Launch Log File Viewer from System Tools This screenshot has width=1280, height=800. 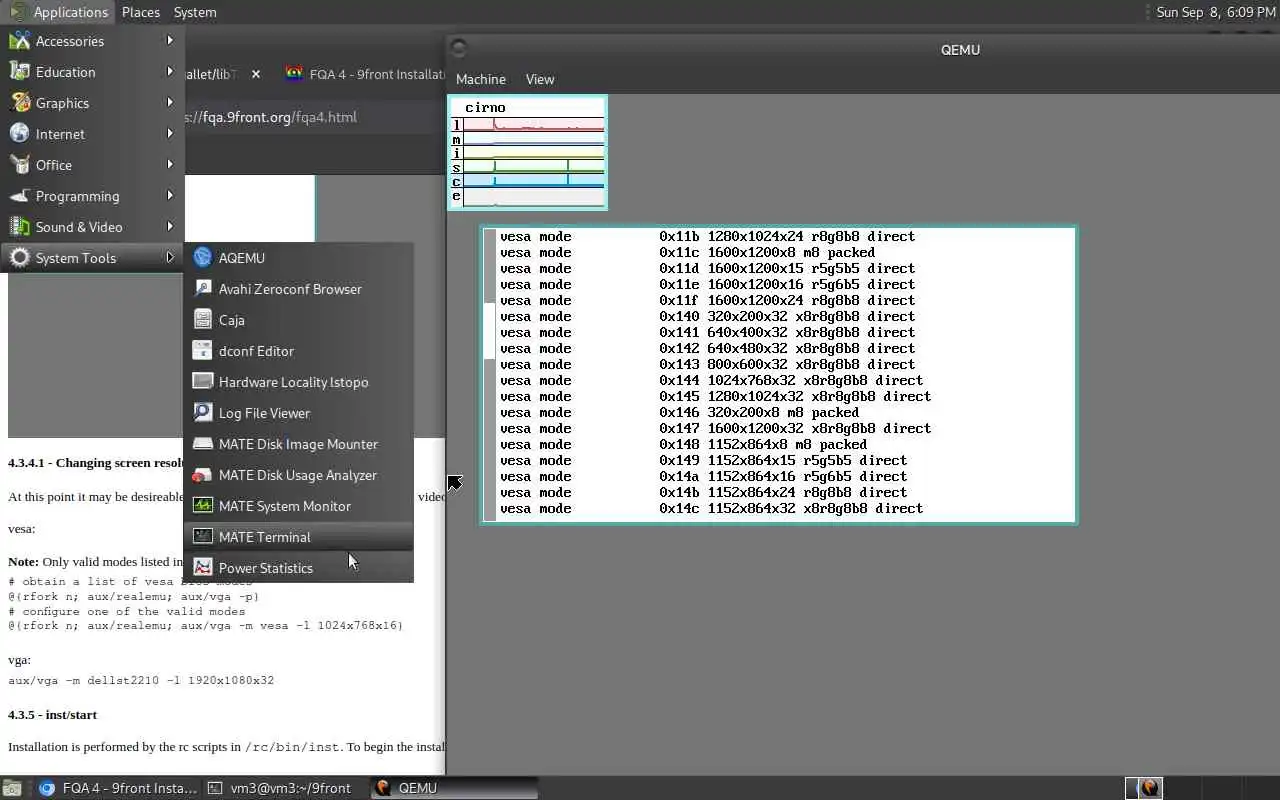[x=298, y=413]
